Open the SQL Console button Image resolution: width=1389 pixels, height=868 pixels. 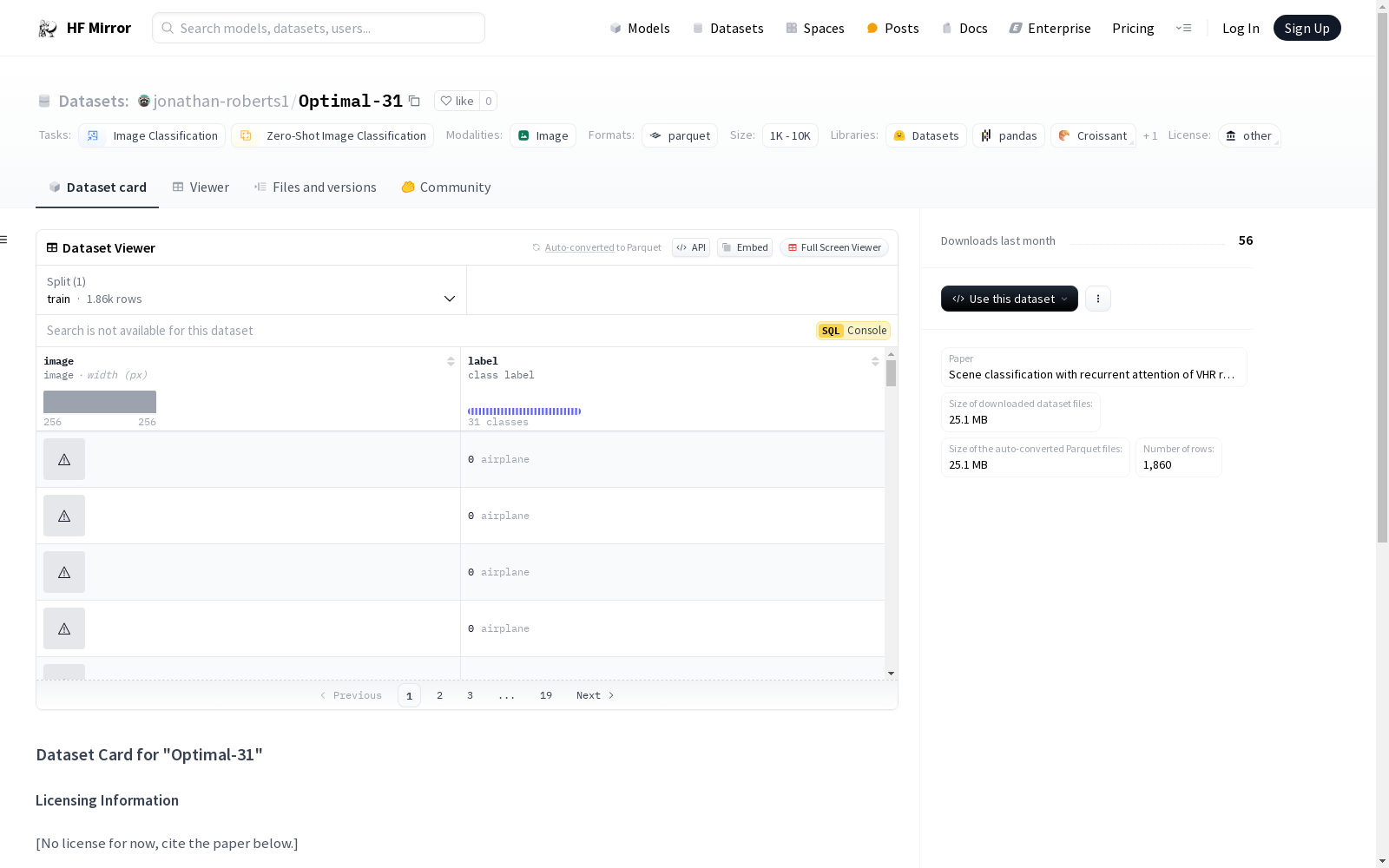[853, 331]
